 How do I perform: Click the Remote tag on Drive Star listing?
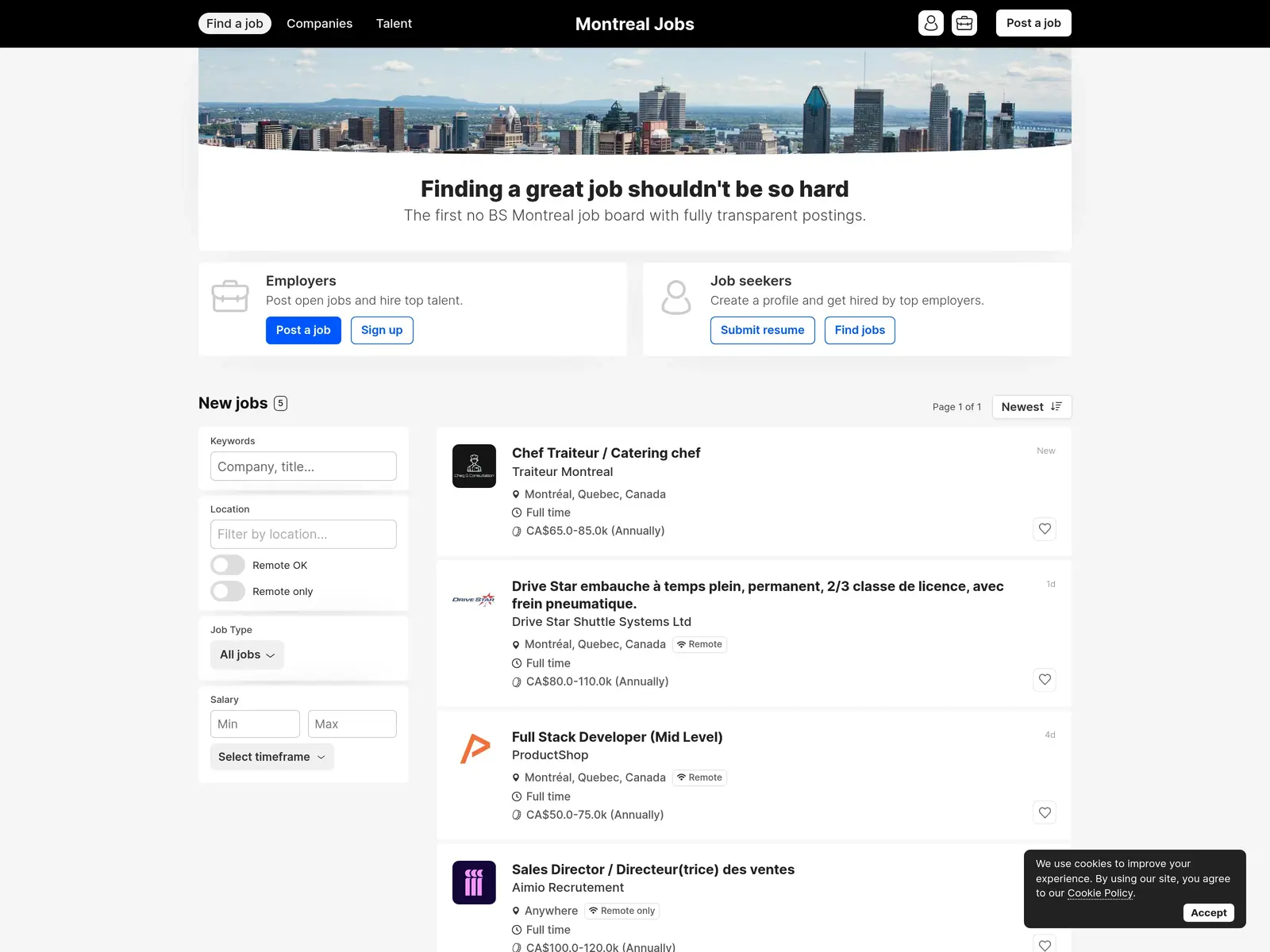pos(699,644)
